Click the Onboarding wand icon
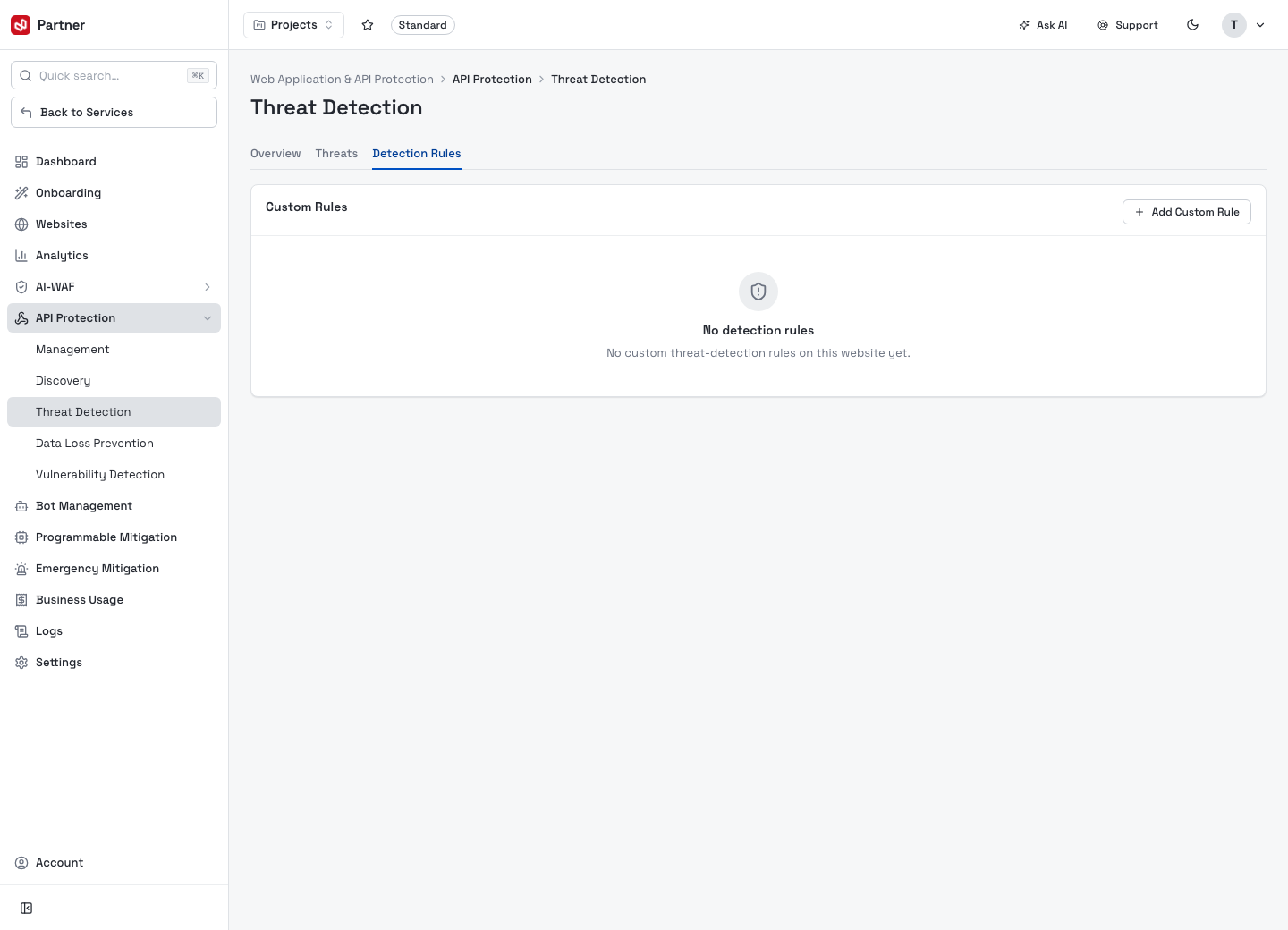 [x=21, y=193]
